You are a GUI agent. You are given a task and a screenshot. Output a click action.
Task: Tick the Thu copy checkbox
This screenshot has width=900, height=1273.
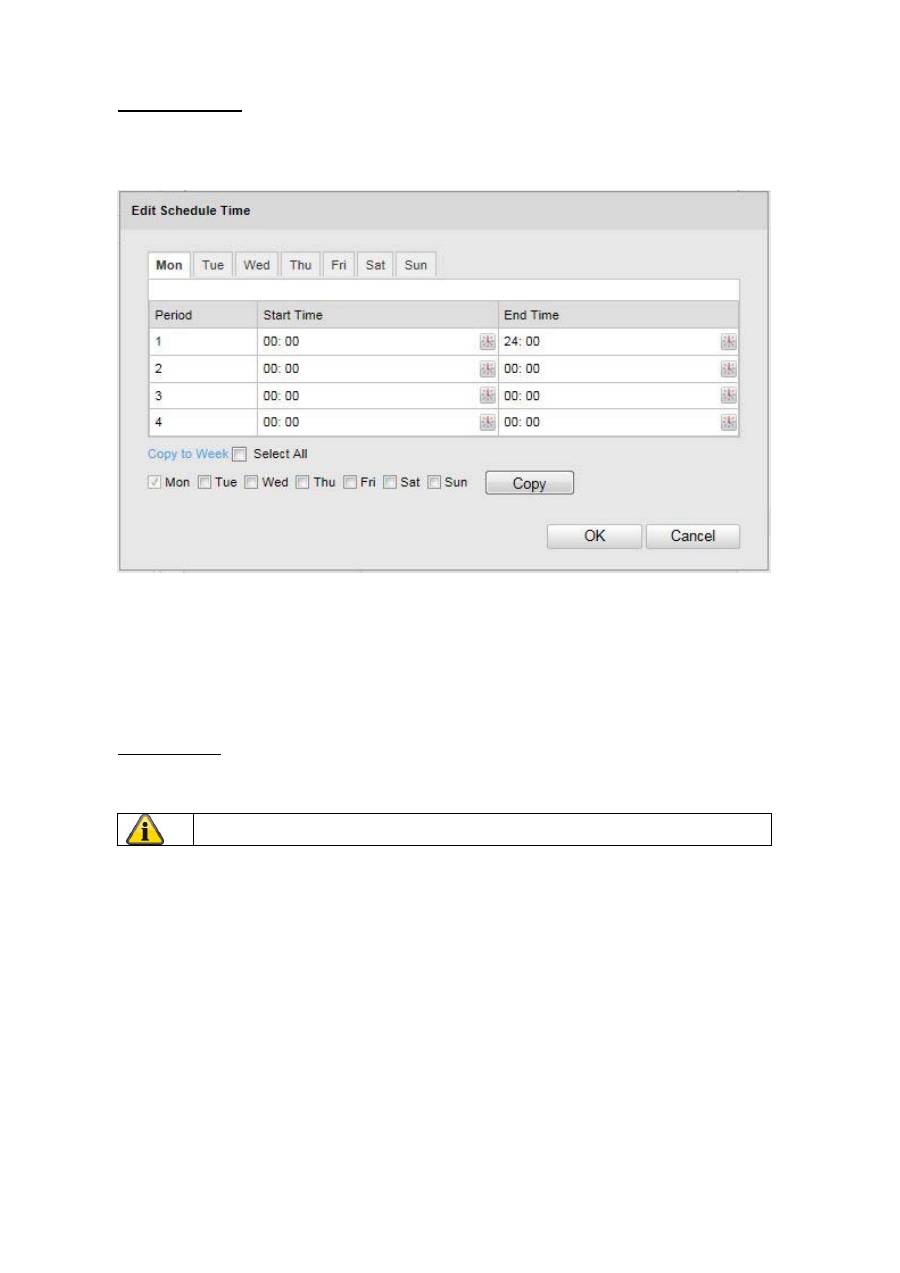pos(302,482)
